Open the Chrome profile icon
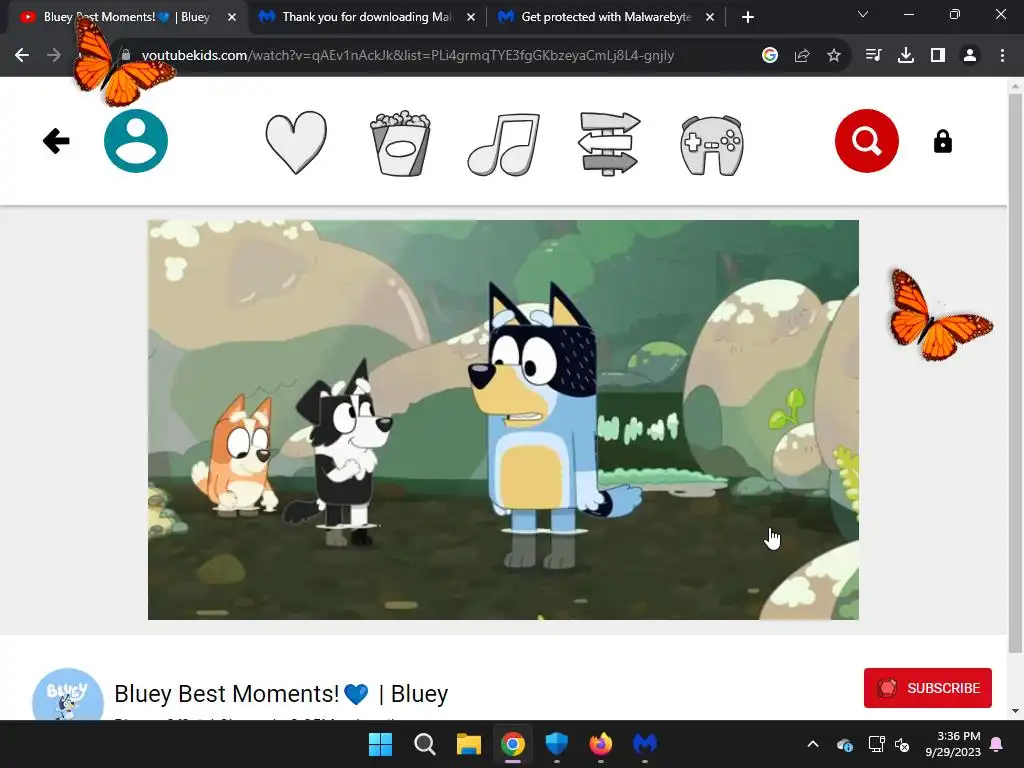Viewport: 1024px width, 768px height. click(970, 56)
